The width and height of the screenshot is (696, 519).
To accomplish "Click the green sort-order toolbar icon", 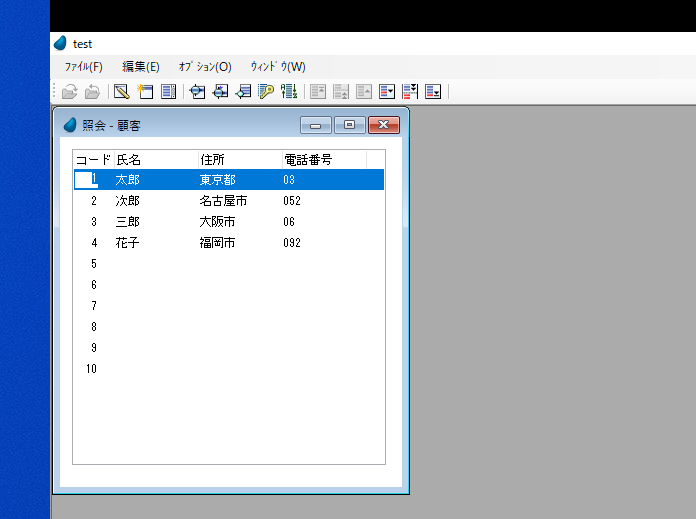I will tap(289, 92).
